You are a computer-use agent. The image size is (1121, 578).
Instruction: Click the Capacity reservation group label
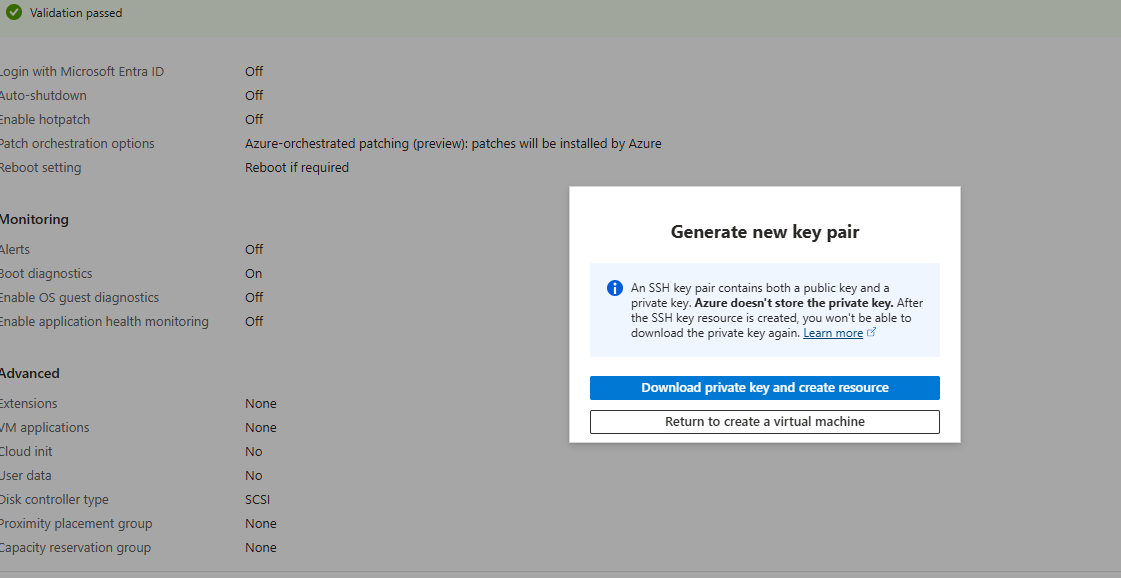pyautogui.click(x=75, y=547)
